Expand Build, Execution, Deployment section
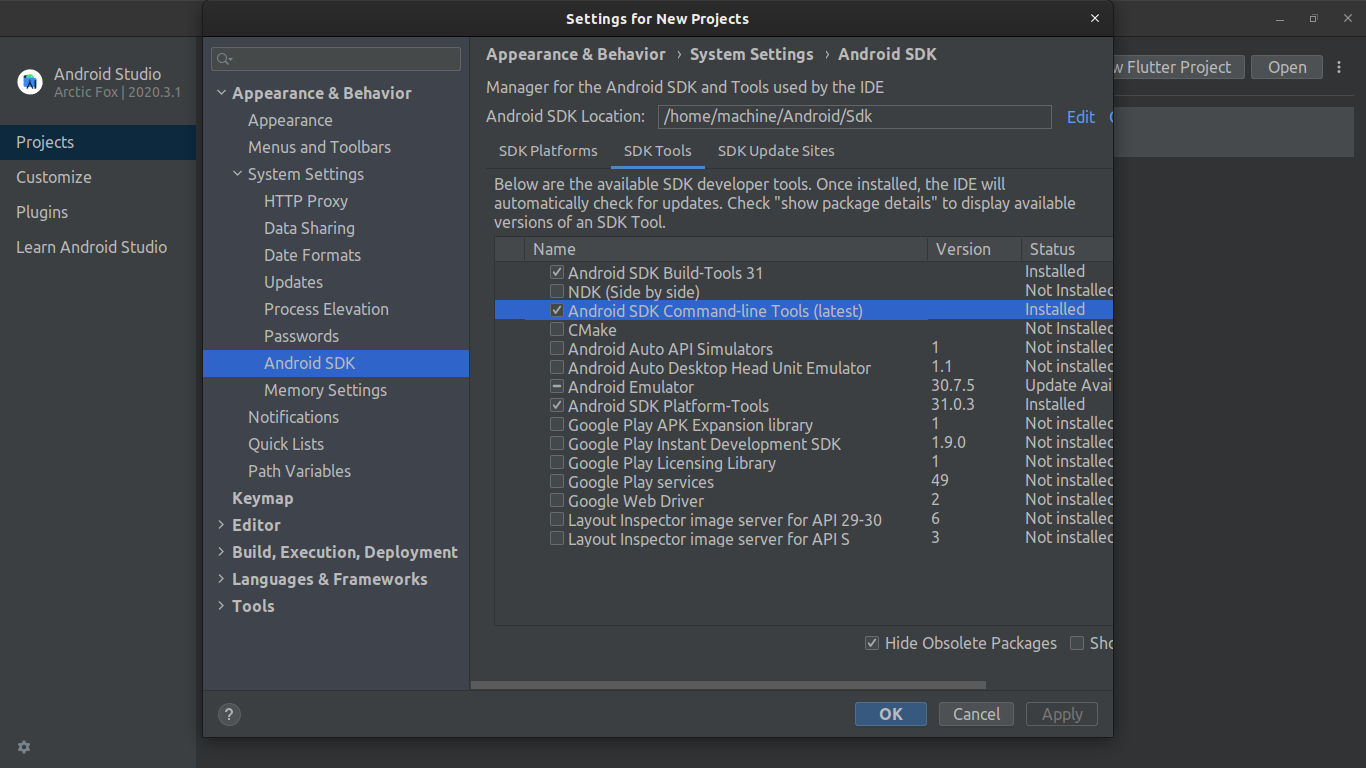The height and width of the screenshot is (768, 1366). pyautogui.click(x=221, y=552)
